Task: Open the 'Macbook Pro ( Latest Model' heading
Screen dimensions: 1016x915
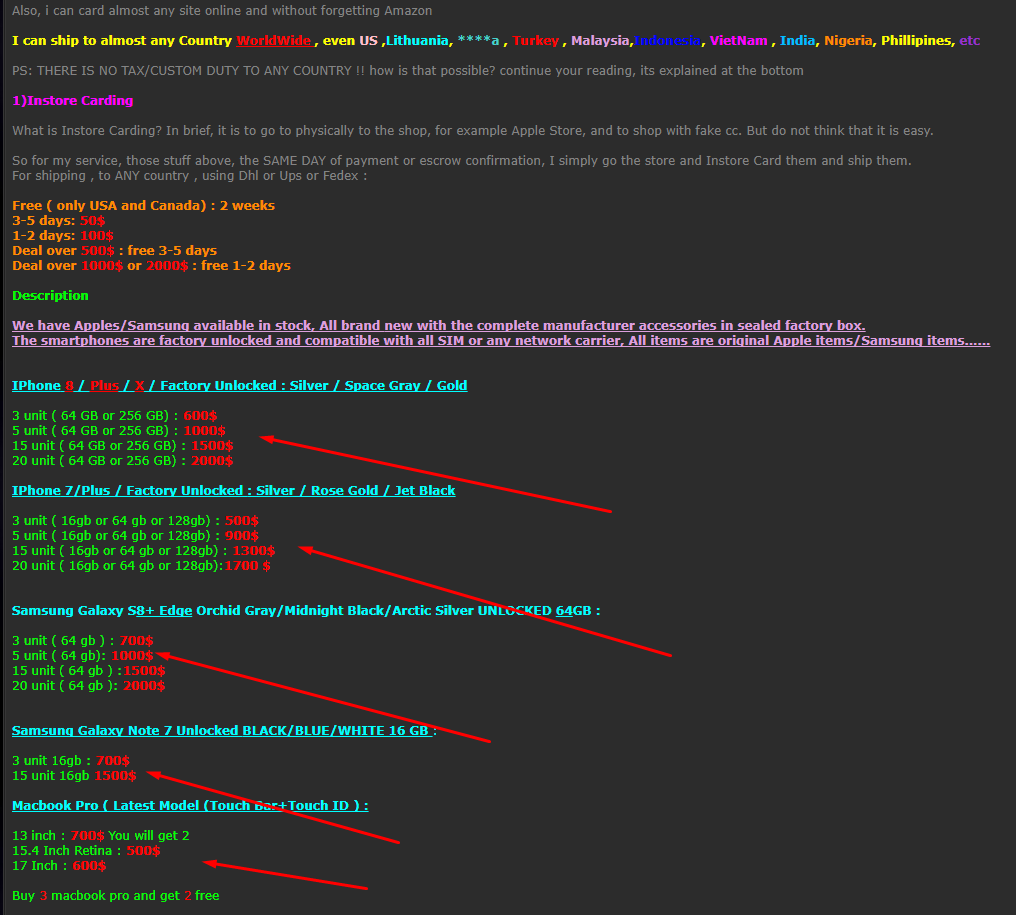Action: click(x=190, y=805)
